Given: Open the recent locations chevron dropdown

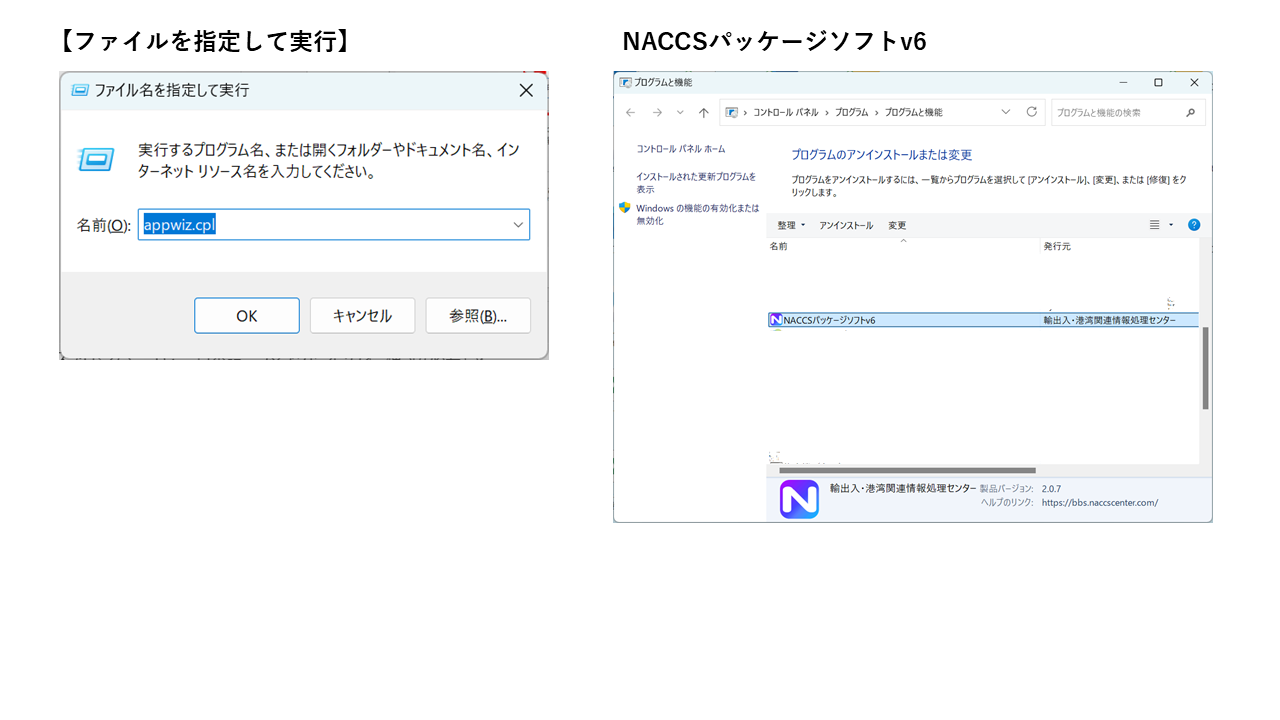Looking at the screenshot, I should [x=681, y=113].
